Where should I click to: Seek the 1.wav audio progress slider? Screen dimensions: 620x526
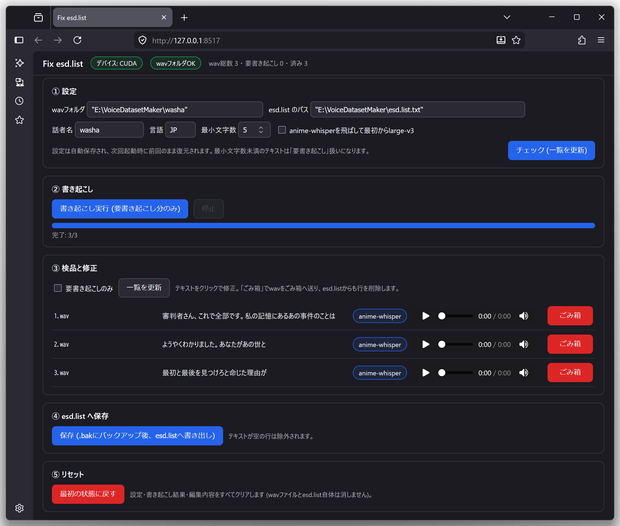tap(455, 316)
